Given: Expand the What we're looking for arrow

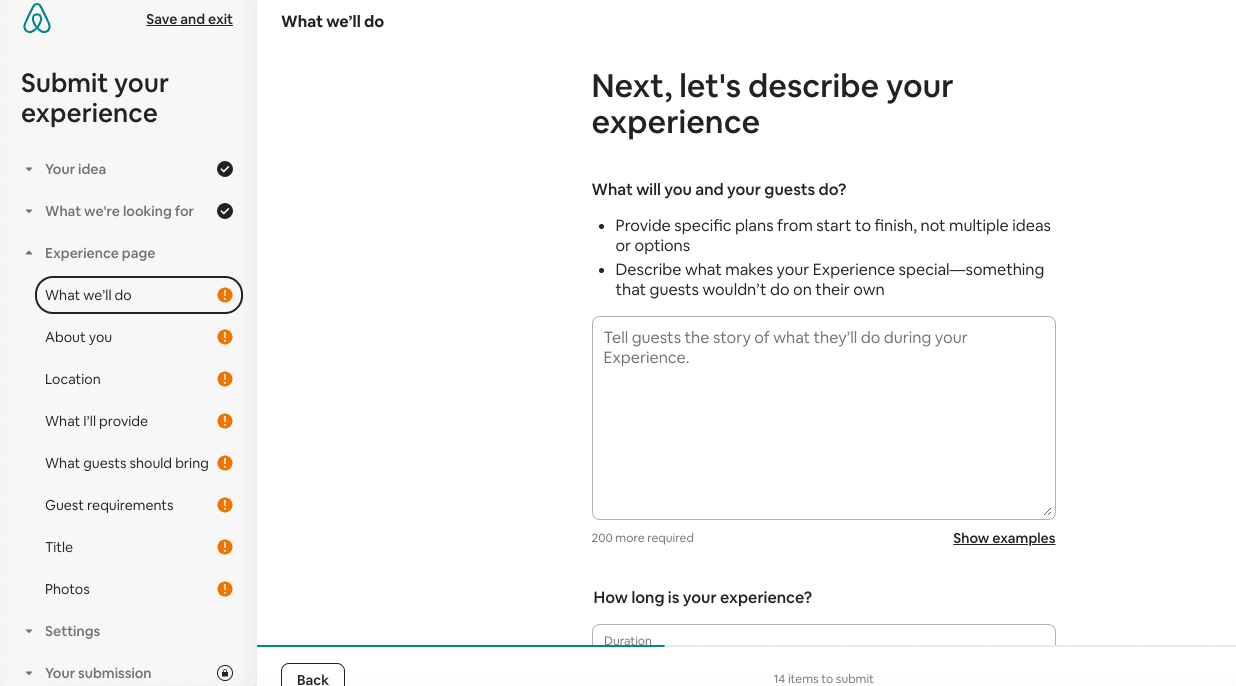Looking at the screenshot, I should tap(29, 212).
